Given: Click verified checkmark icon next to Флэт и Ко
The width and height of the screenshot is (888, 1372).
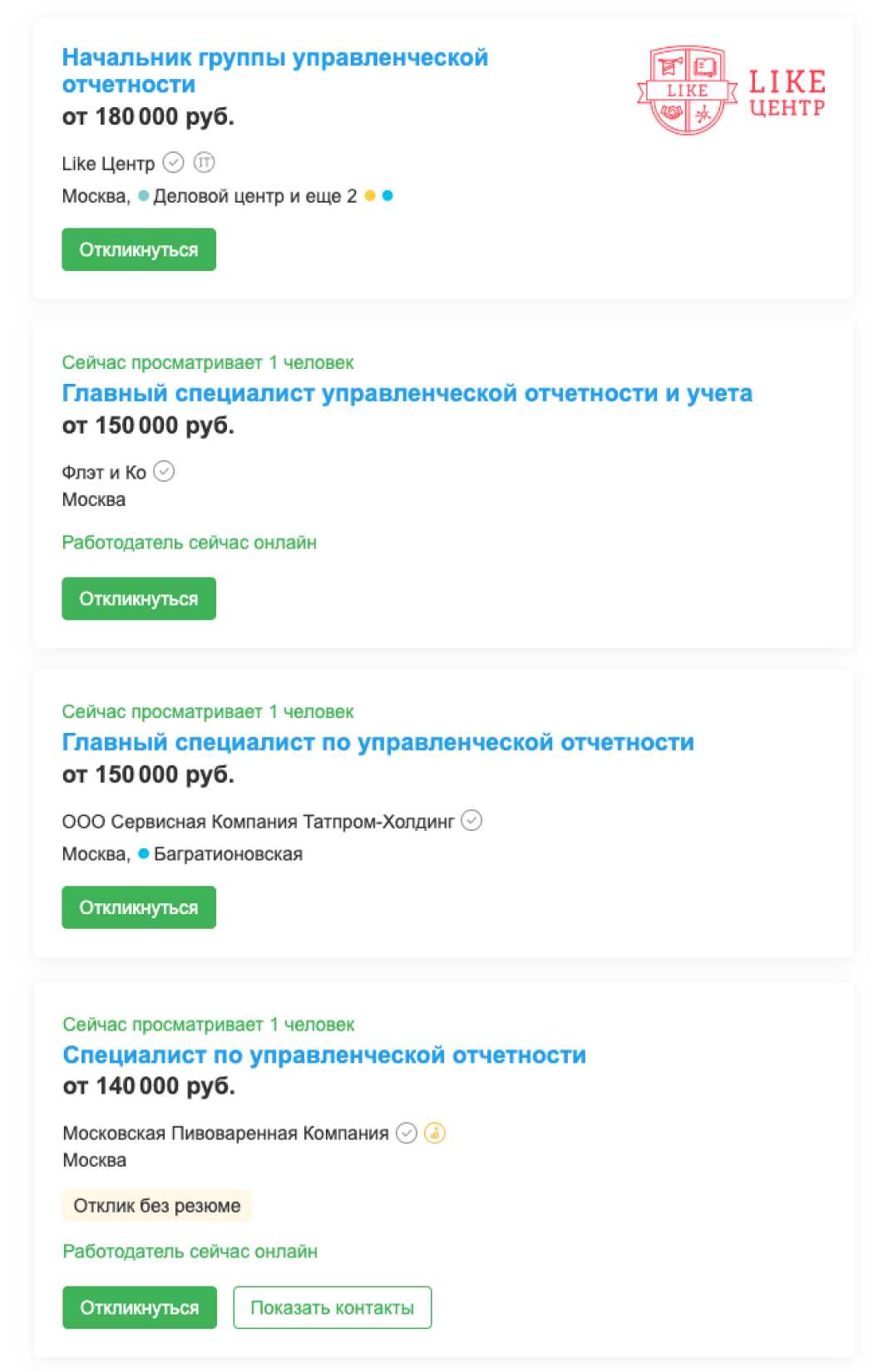Looking at the screenshot, I should 165,472.
